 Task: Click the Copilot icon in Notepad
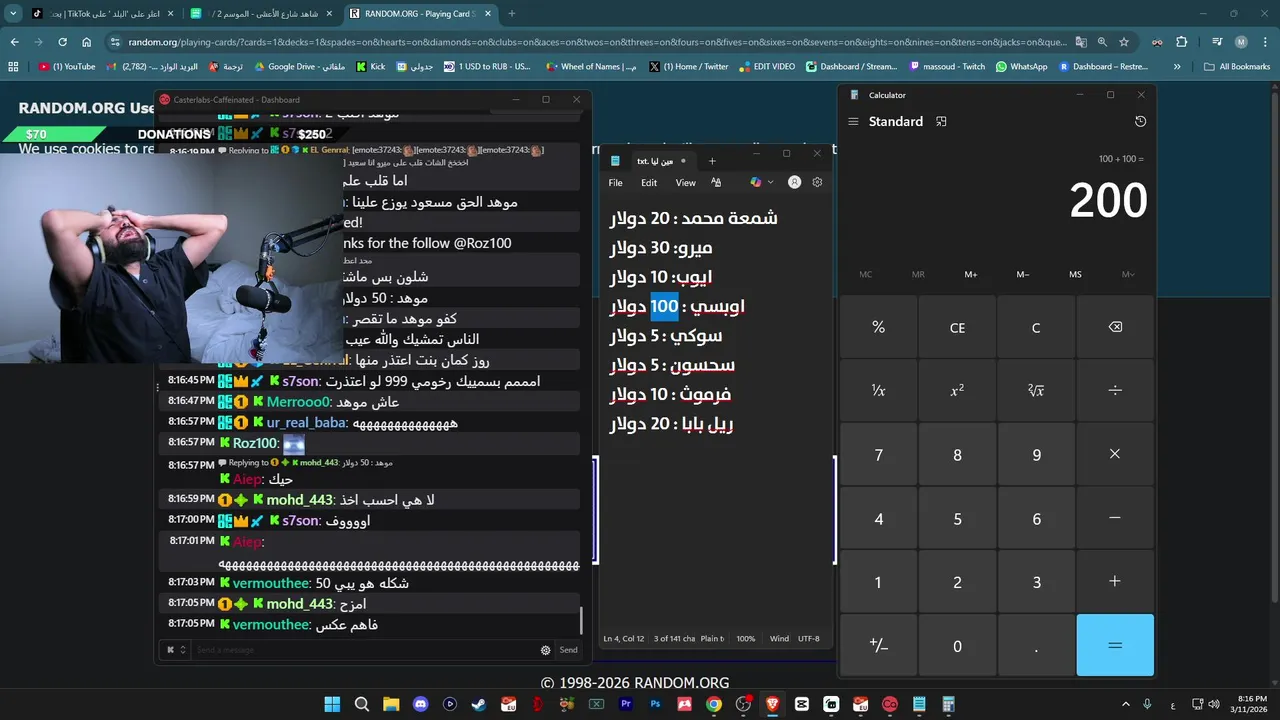(x=756, y=183)
